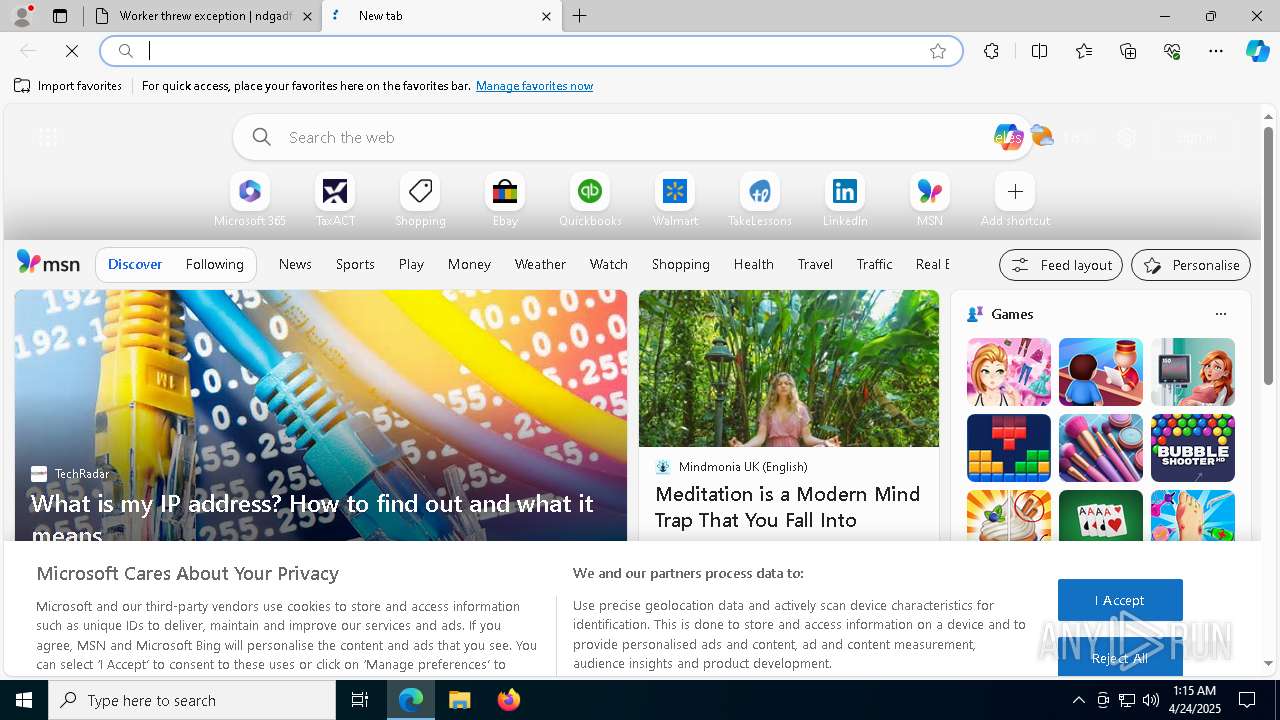Screen dimensions: 1280x720
Task: Open the Microsoft 365 shortcut
Action: pyautogui.click(x=250, y=200)
